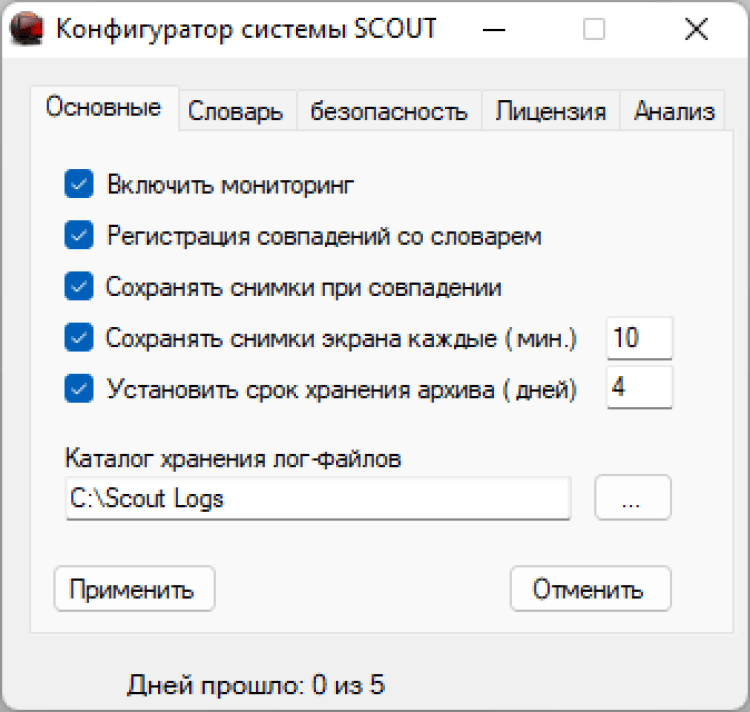The image size is (750, 712).
Task: Click the log directory path field
Action: click(317, 498)
